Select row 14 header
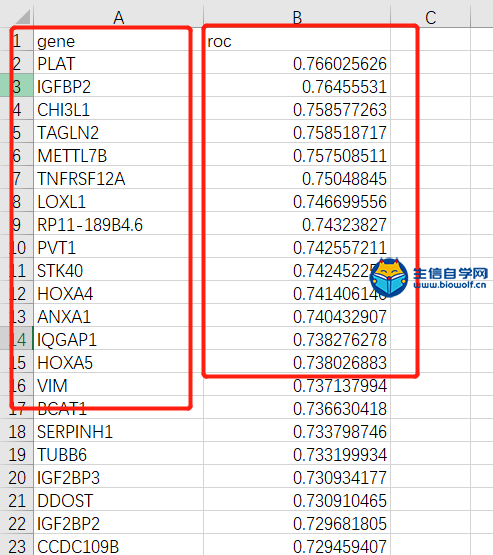The height and width of the screenshot is (555, 493). [17, 338]
